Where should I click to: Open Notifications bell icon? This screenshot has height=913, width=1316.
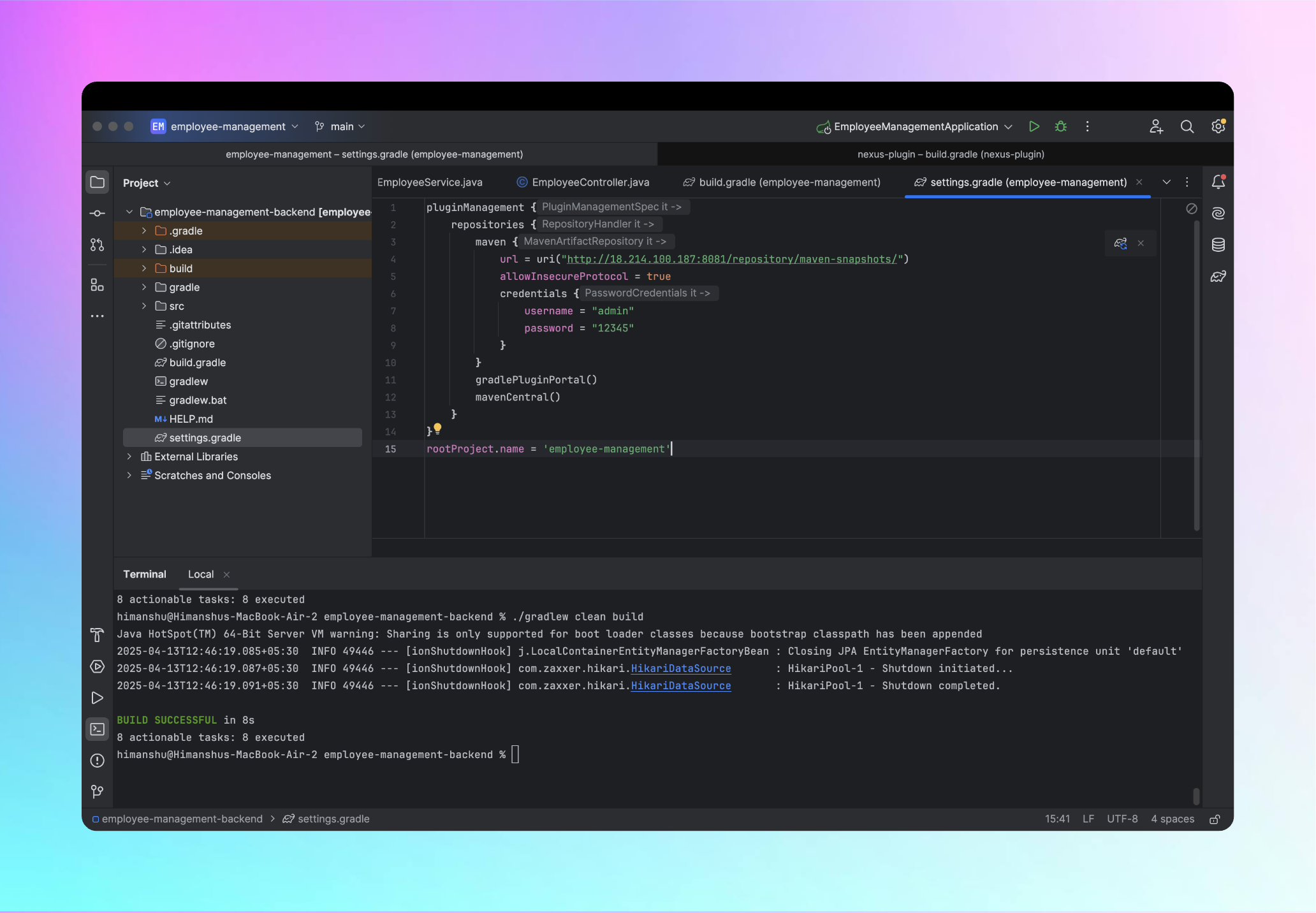[1218, 182]
